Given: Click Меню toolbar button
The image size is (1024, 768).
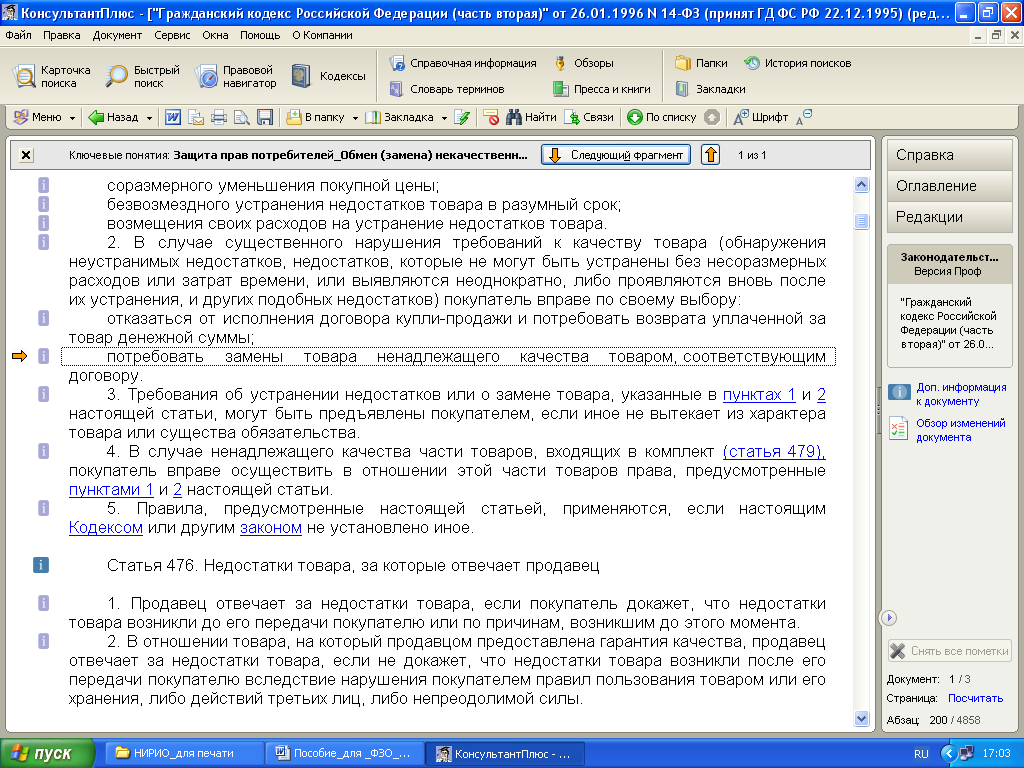Looking at the screenshot, I should (38, 117).
